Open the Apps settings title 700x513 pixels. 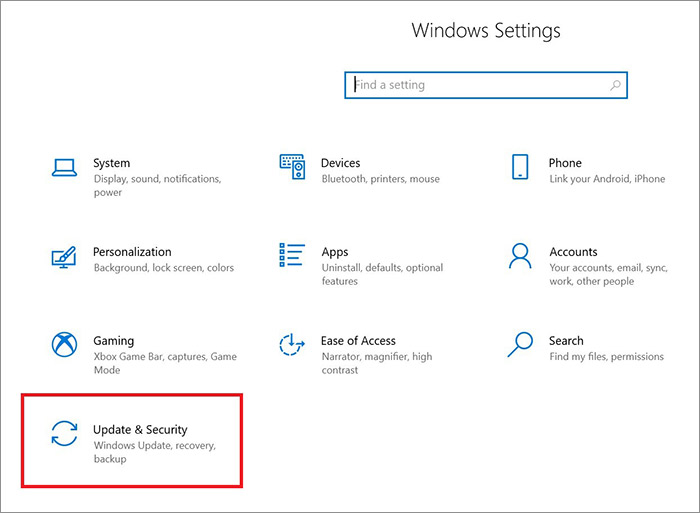click(x=335, y=252)
